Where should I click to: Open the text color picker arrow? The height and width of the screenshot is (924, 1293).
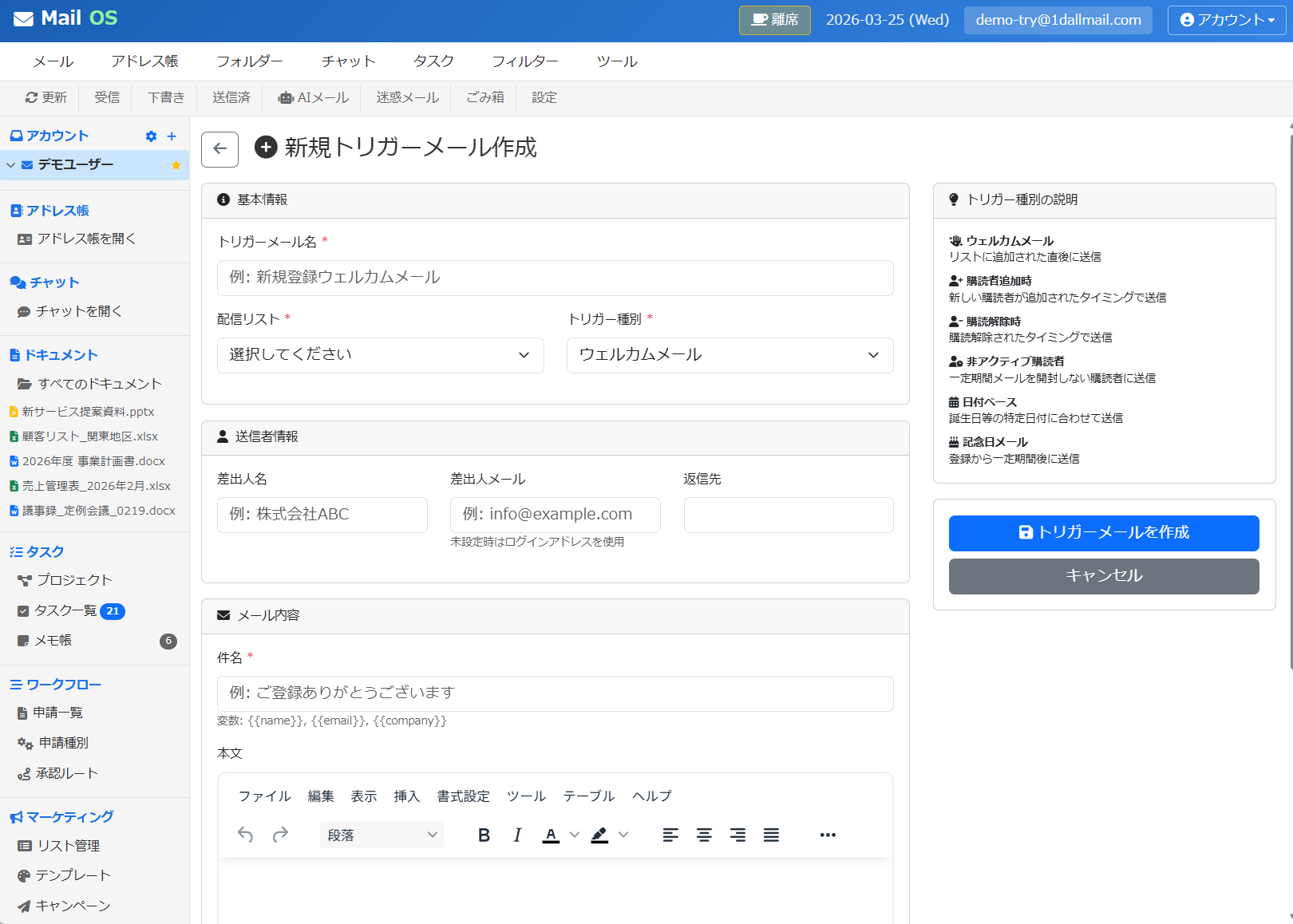[573, 835]
